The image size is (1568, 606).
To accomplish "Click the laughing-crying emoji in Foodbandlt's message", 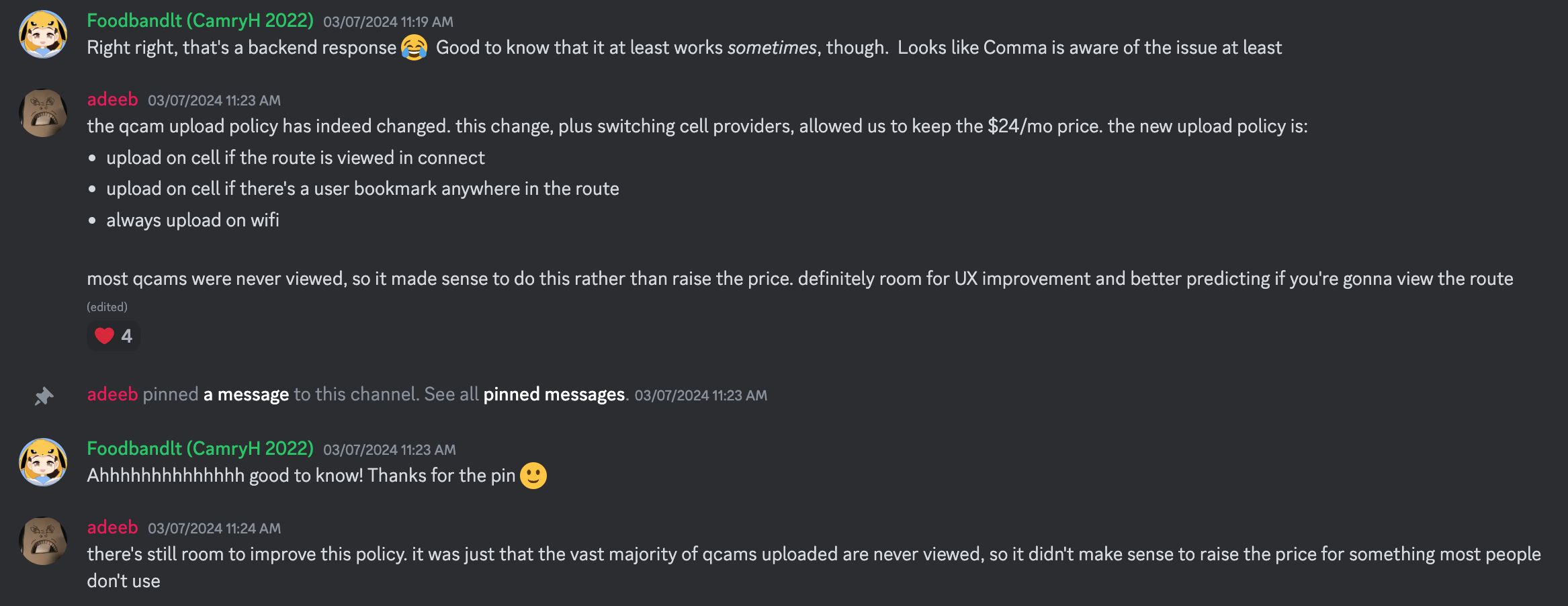I will (414, 48).
